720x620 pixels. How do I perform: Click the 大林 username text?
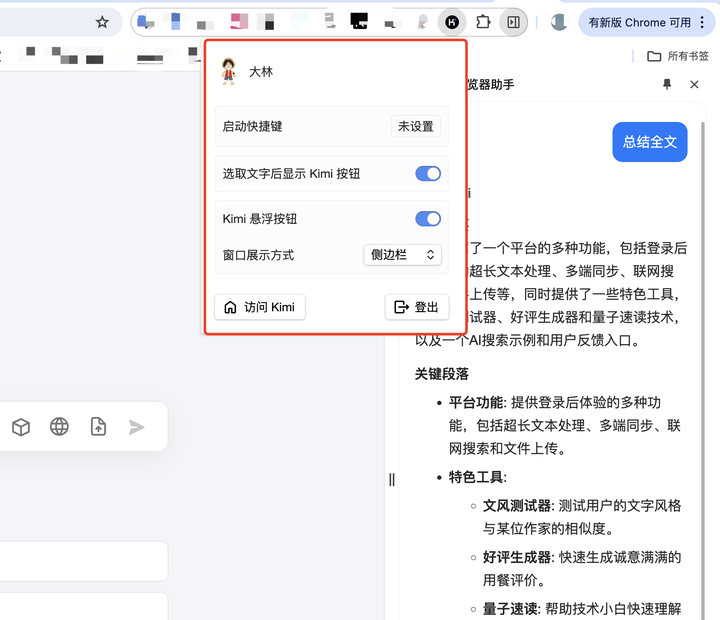pos(261,72)
